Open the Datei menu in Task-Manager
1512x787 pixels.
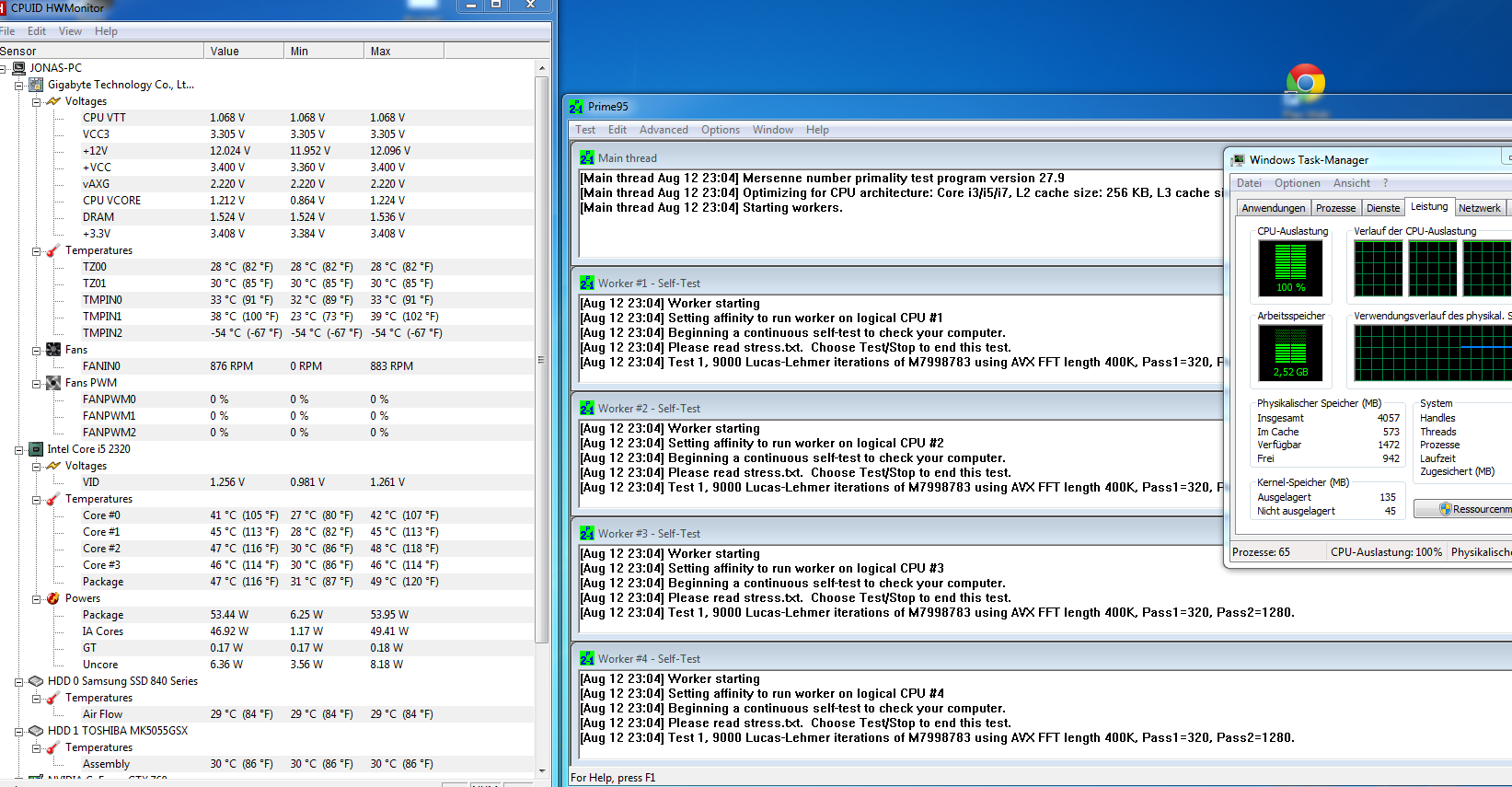coord(1249,183)
